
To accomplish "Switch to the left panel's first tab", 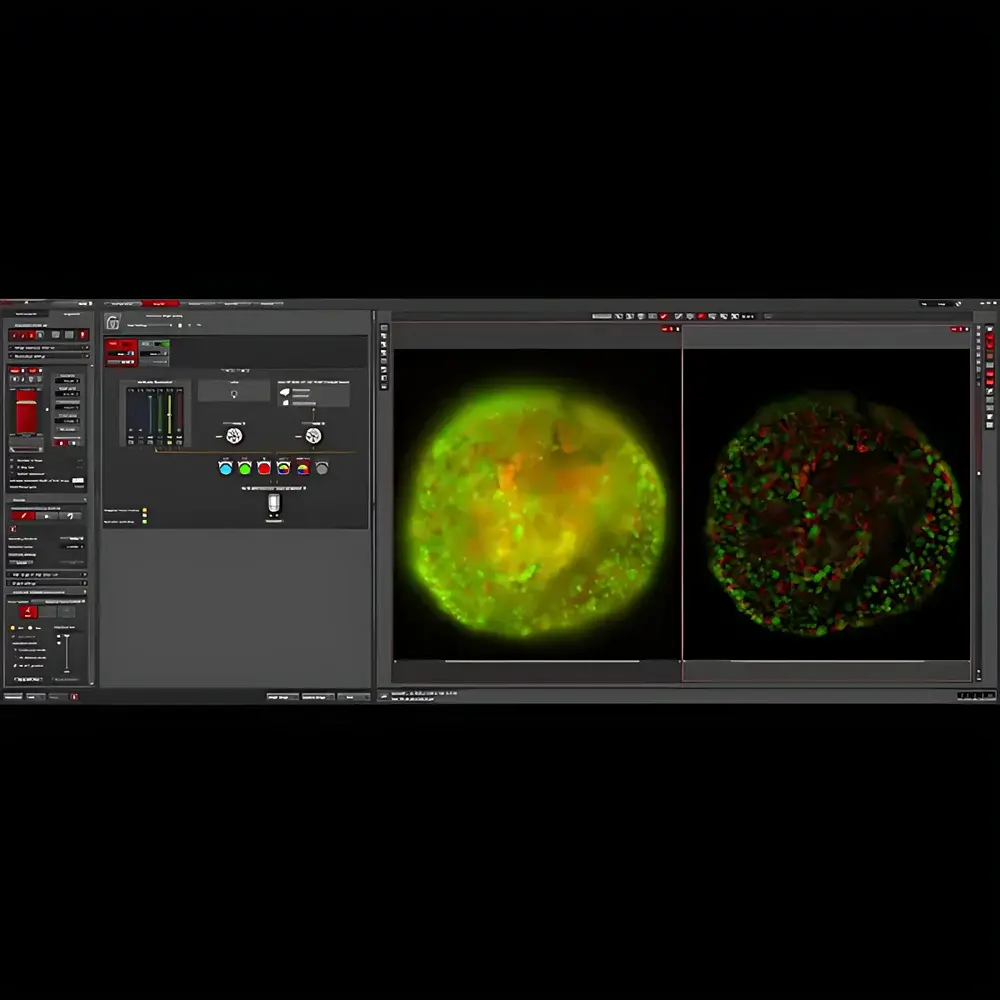I will tap(26, 314).
